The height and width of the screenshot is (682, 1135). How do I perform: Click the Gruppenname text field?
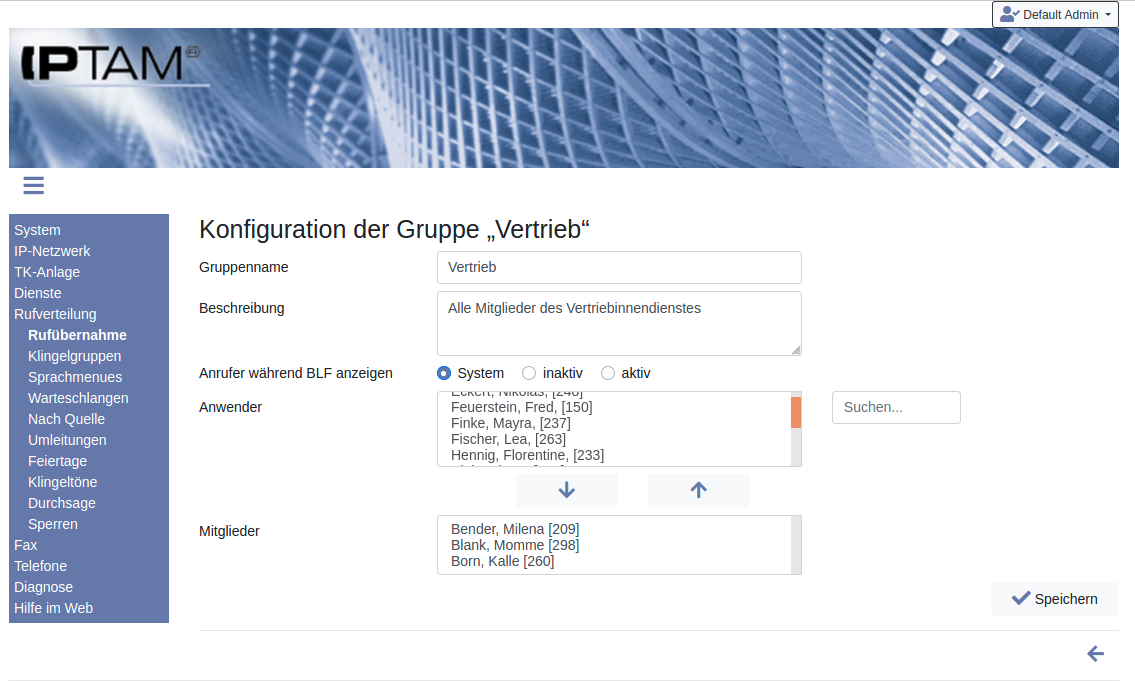click(x=619, y=267)
